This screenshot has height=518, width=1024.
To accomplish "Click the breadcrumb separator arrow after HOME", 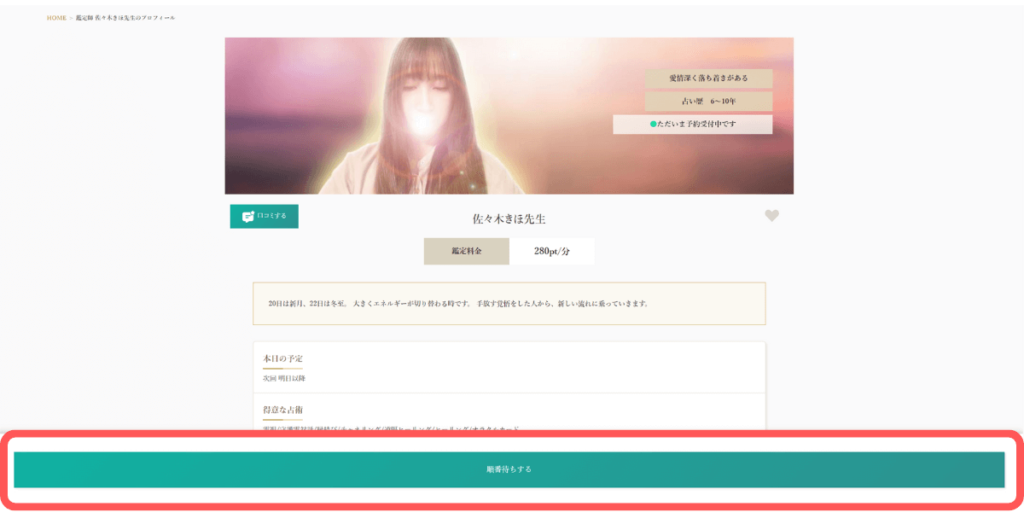I will click(71, 18).
